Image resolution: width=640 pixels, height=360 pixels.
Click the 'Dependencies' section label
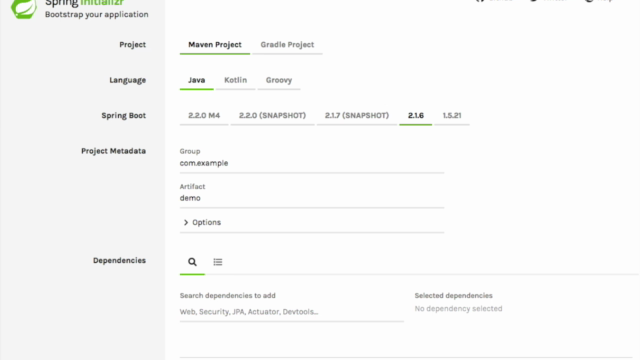tap(119, 260)
